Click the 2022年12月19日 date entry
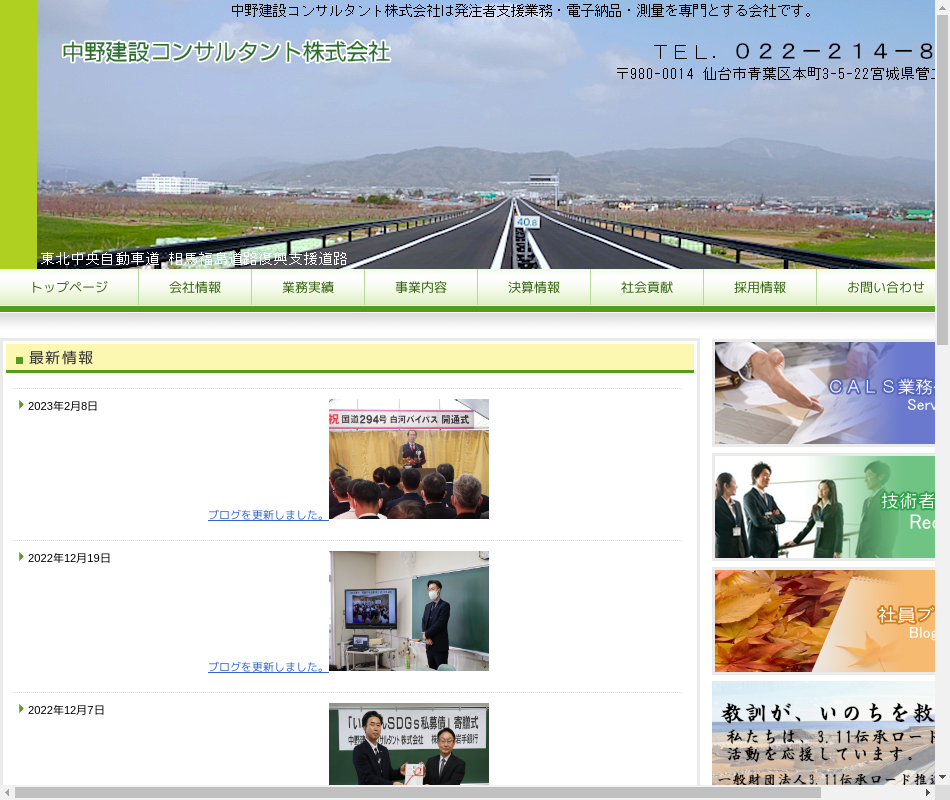950x800 pixels. coord(69,558)
